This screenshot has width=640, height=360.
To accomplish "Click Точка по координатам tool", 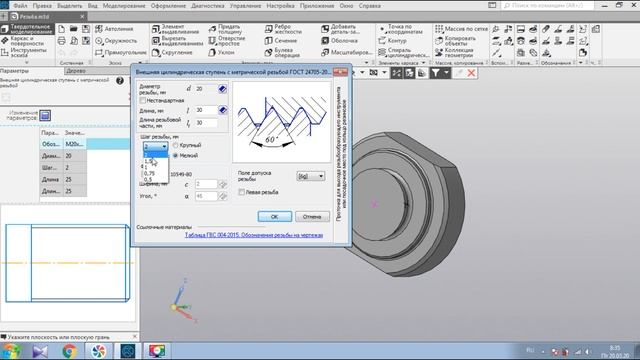I will [x=401, y=29].
